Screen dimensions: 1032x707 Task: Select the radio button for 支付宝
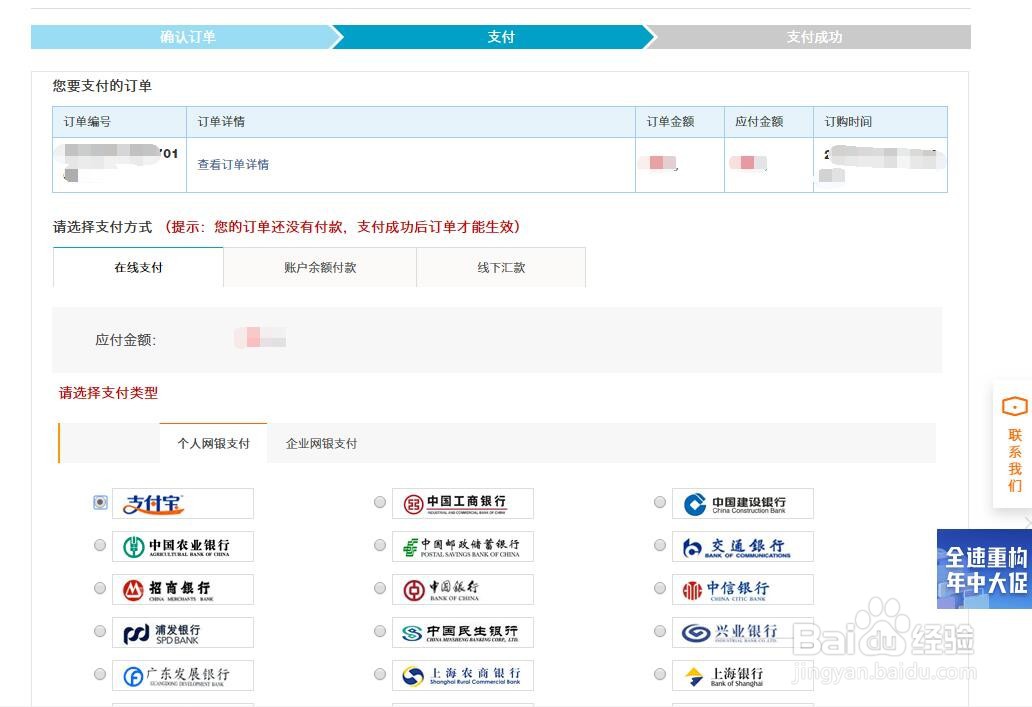point(100,502)
